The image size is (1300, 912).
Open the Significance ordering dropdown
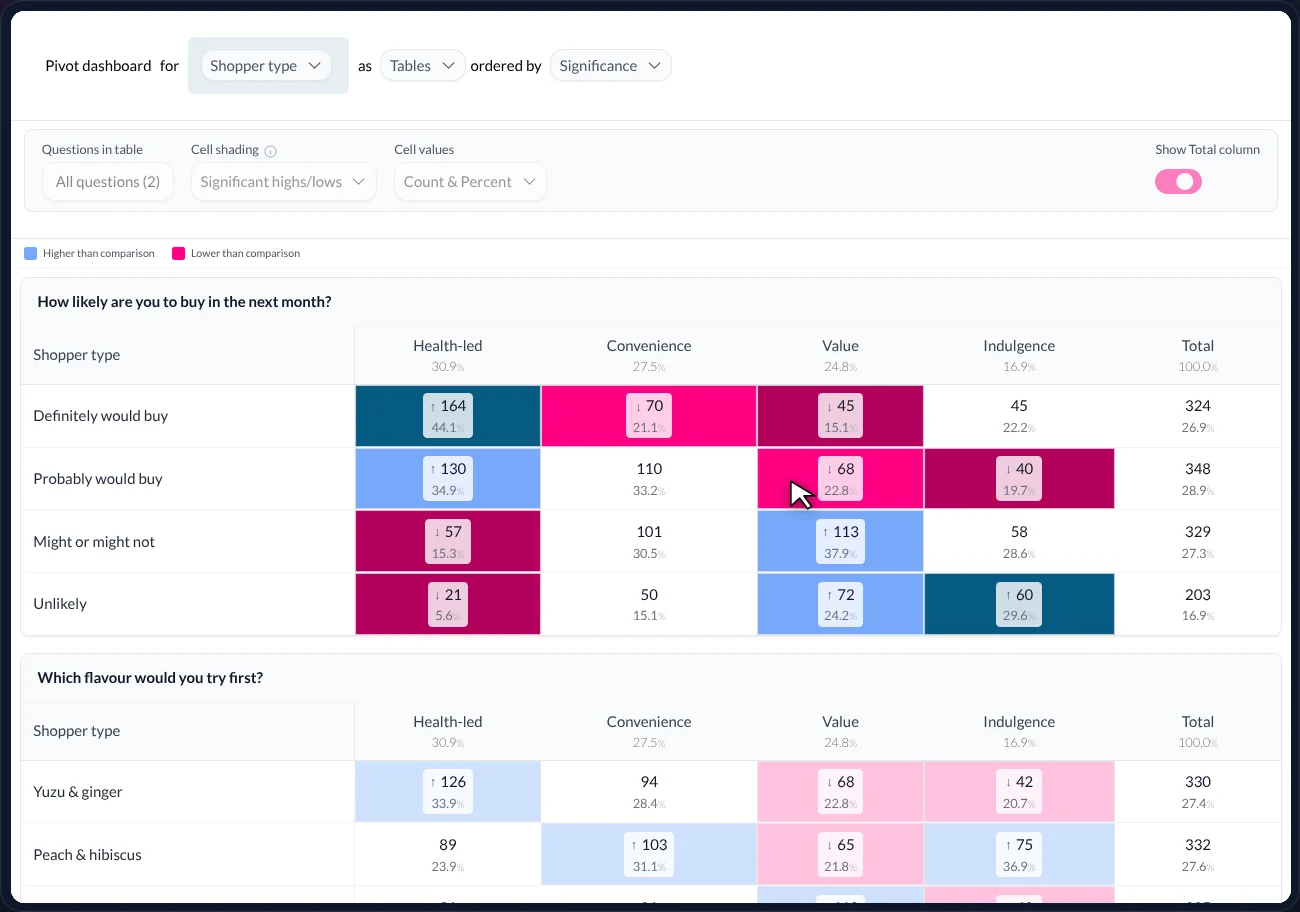(610, 66)
